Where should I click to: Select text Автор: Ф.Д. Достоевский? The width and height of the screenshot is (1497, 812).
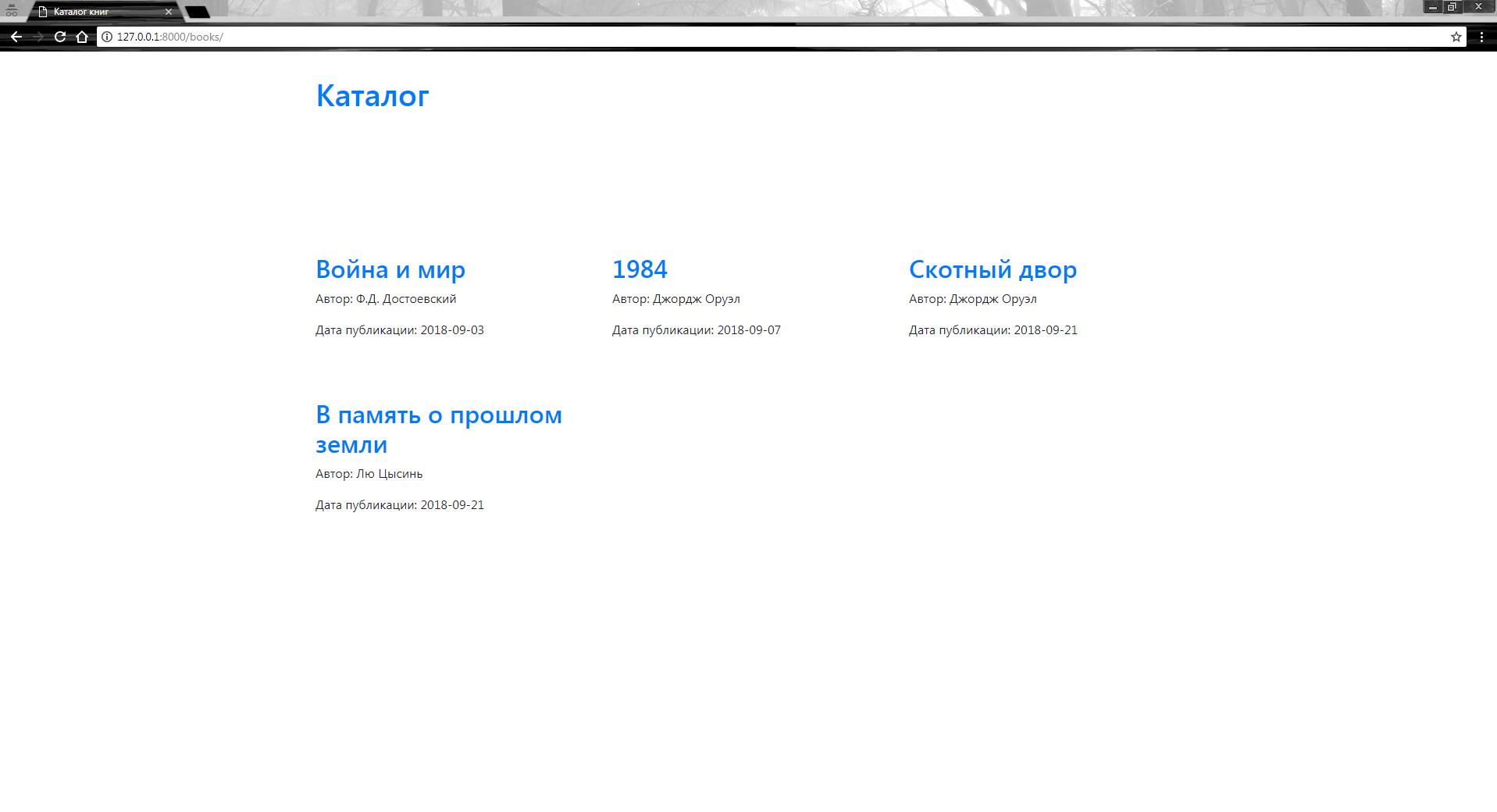pos(386,299)
